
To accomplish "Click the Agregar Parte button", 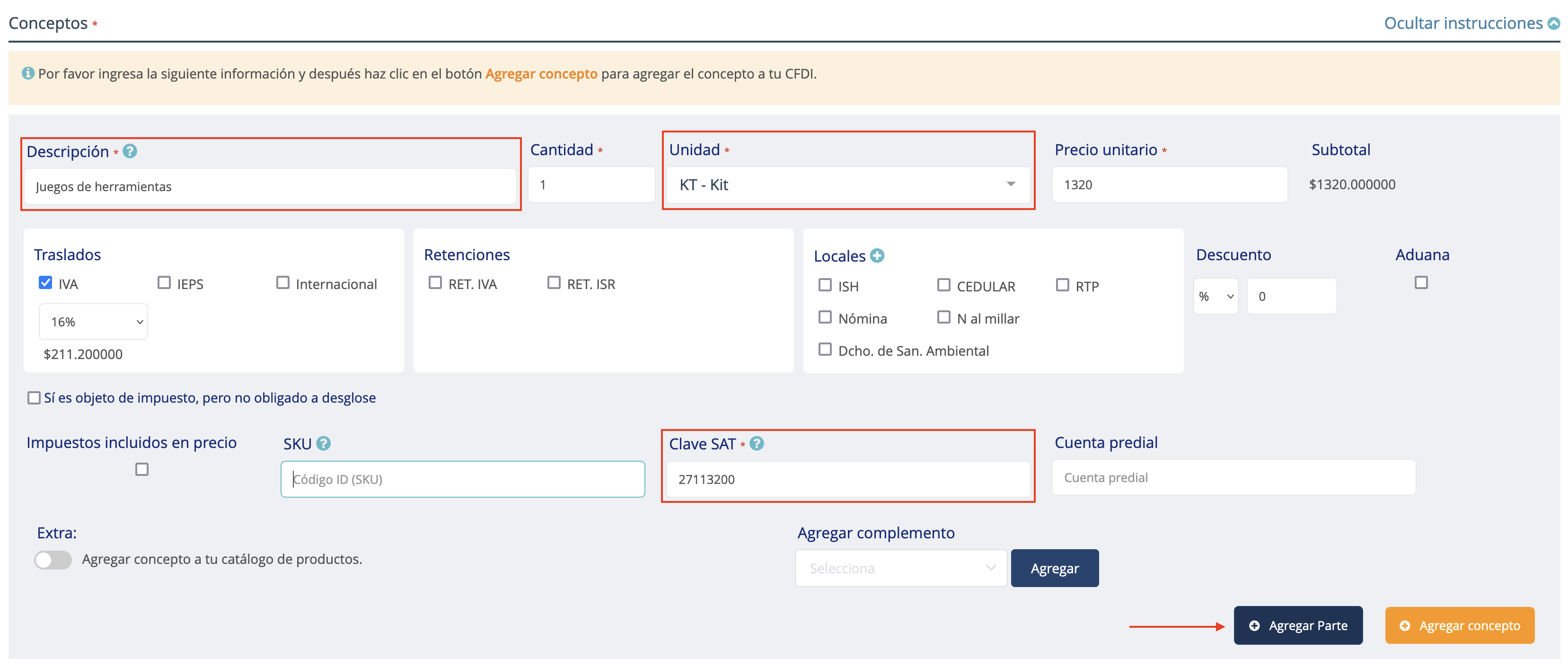I will pos(1298,626).
